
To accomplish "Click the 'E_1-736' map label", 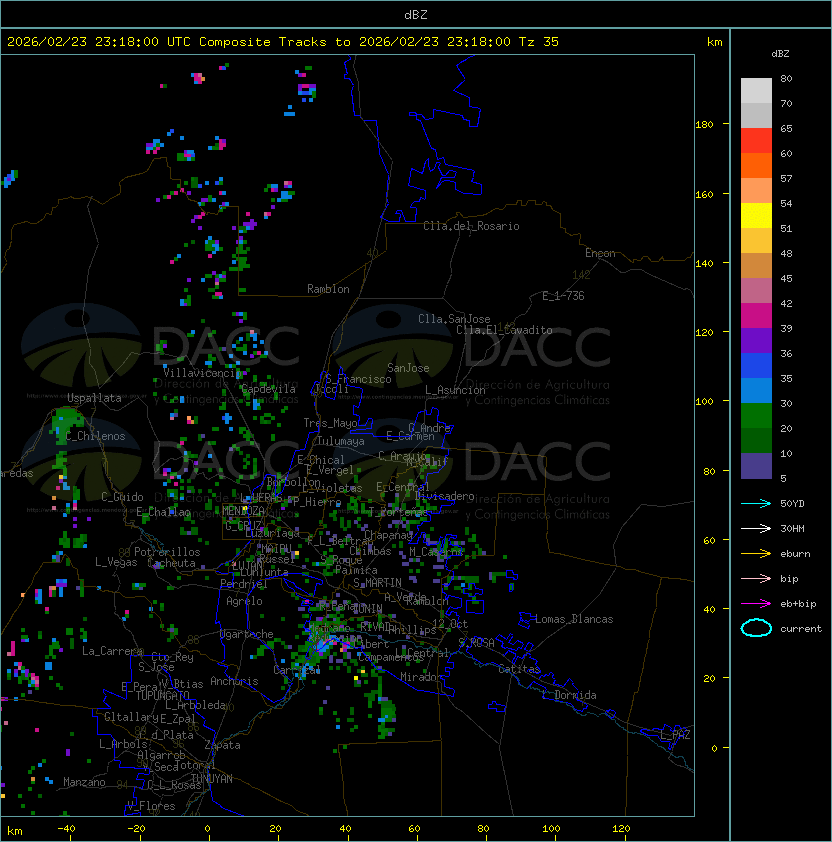I will 563,296.
